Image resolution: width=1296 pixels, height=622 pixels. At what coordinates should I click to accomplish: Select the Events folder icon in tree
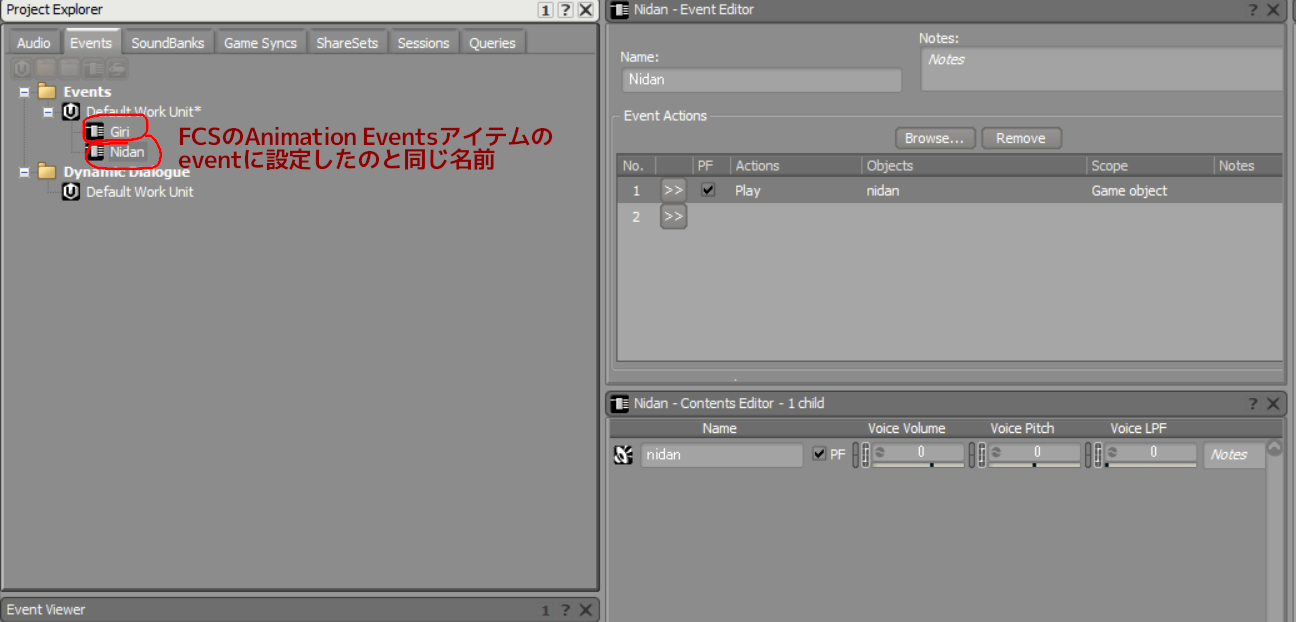(47, 91)
